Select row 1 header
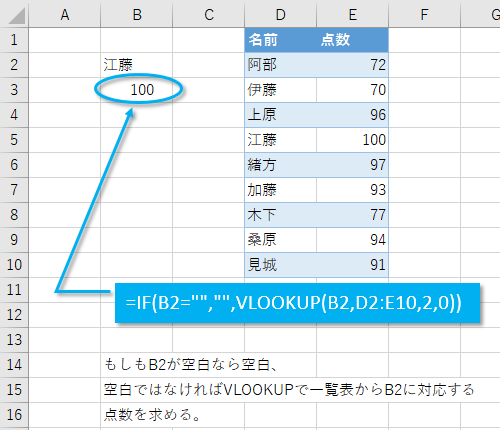The image size is (500, 430). coord(14,40)
